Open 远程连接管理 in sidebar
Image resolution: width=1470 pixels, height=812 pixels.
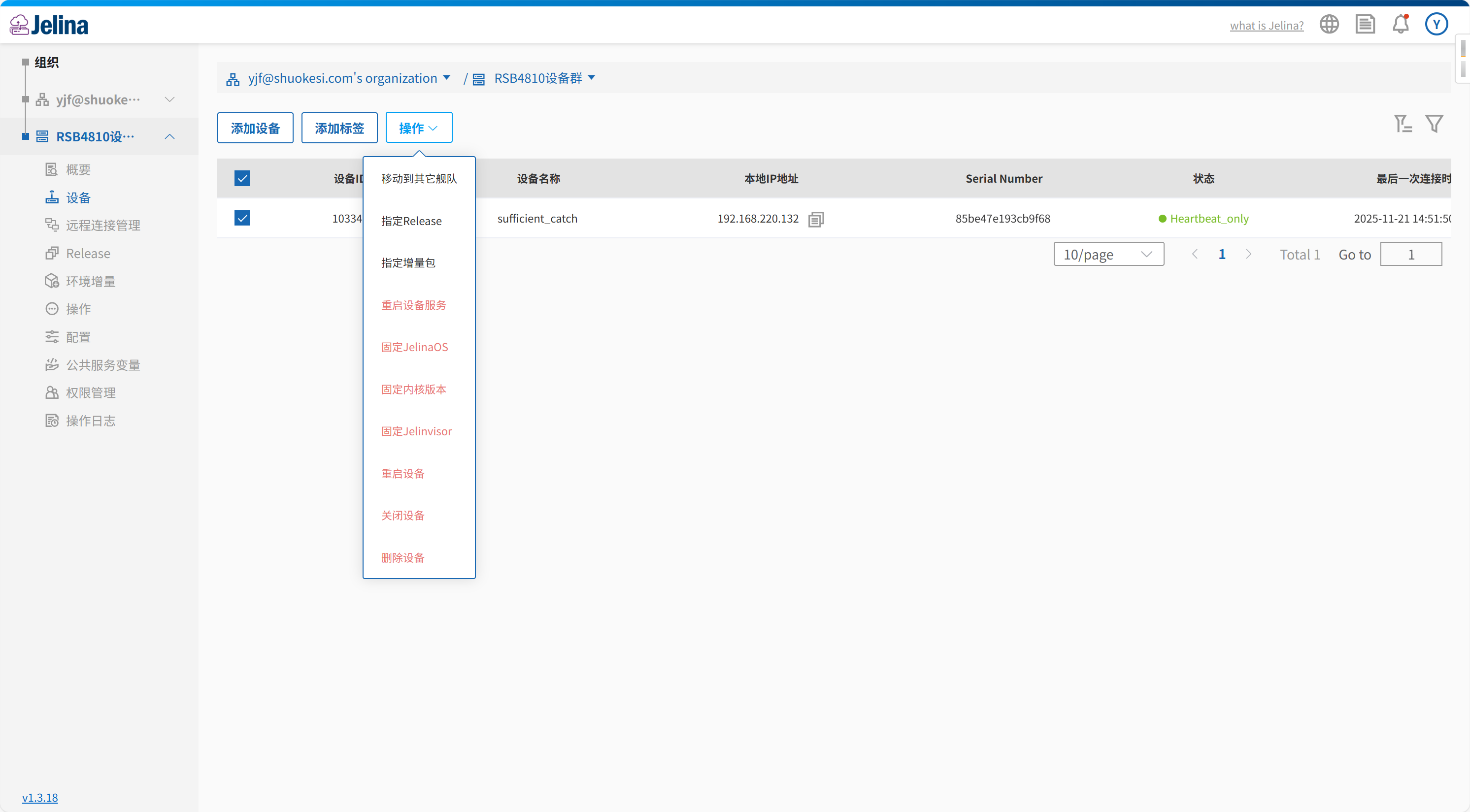pyautogui.click(x=103, y=225)
